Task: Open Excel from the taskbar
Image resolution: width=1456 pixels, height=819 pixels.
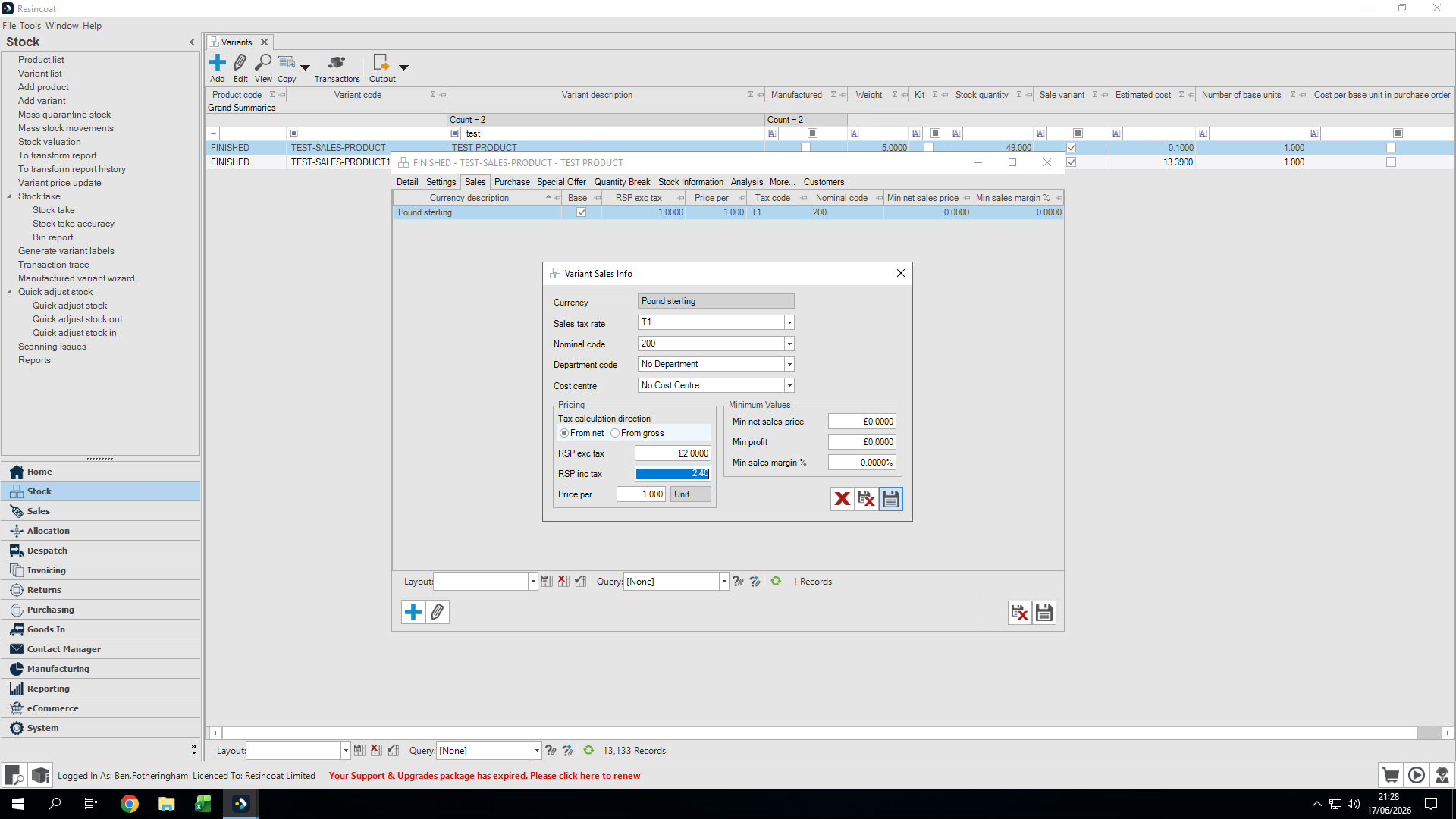Action: pos(202,804)
